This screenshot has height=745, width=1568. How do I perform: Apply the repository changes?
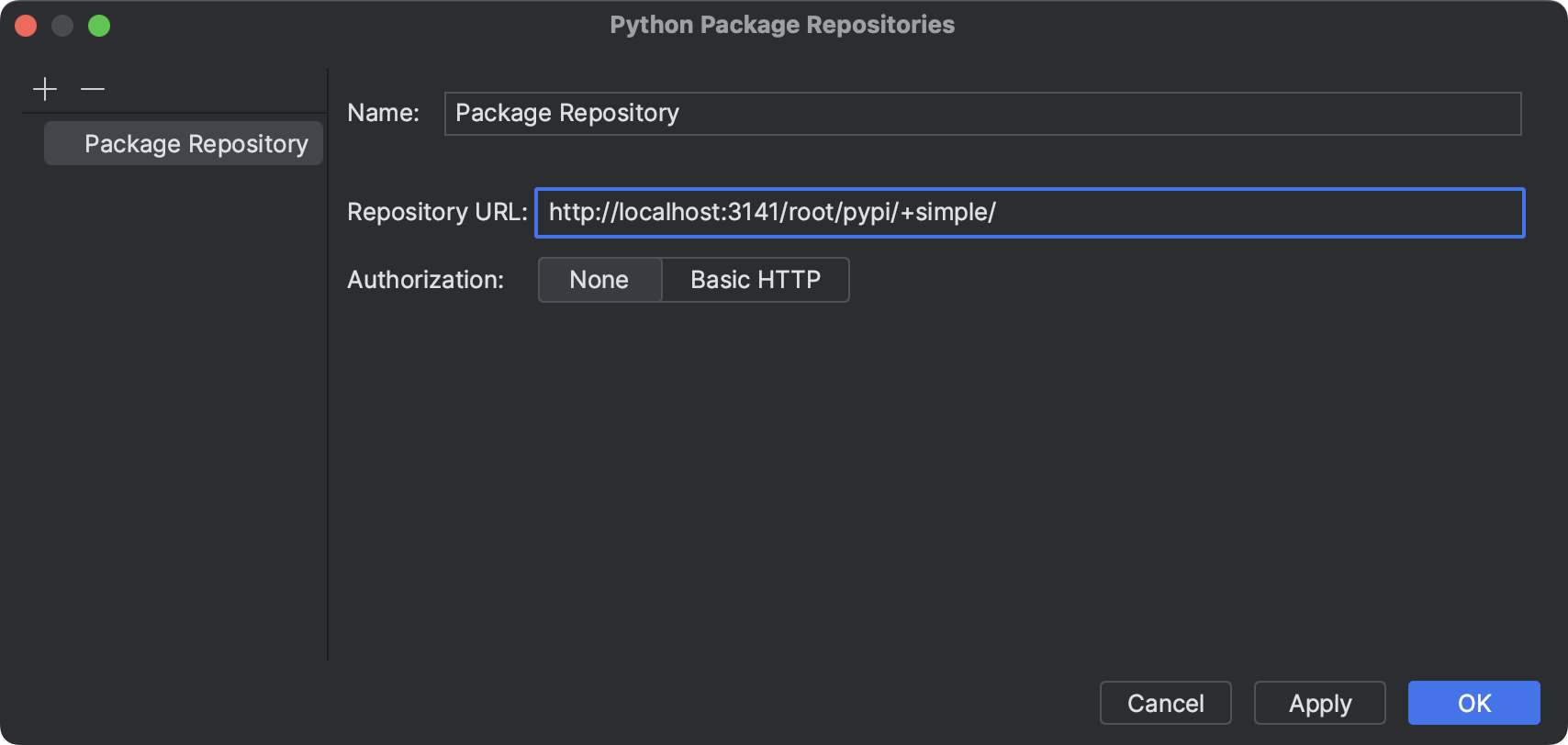pos(1319,704)
